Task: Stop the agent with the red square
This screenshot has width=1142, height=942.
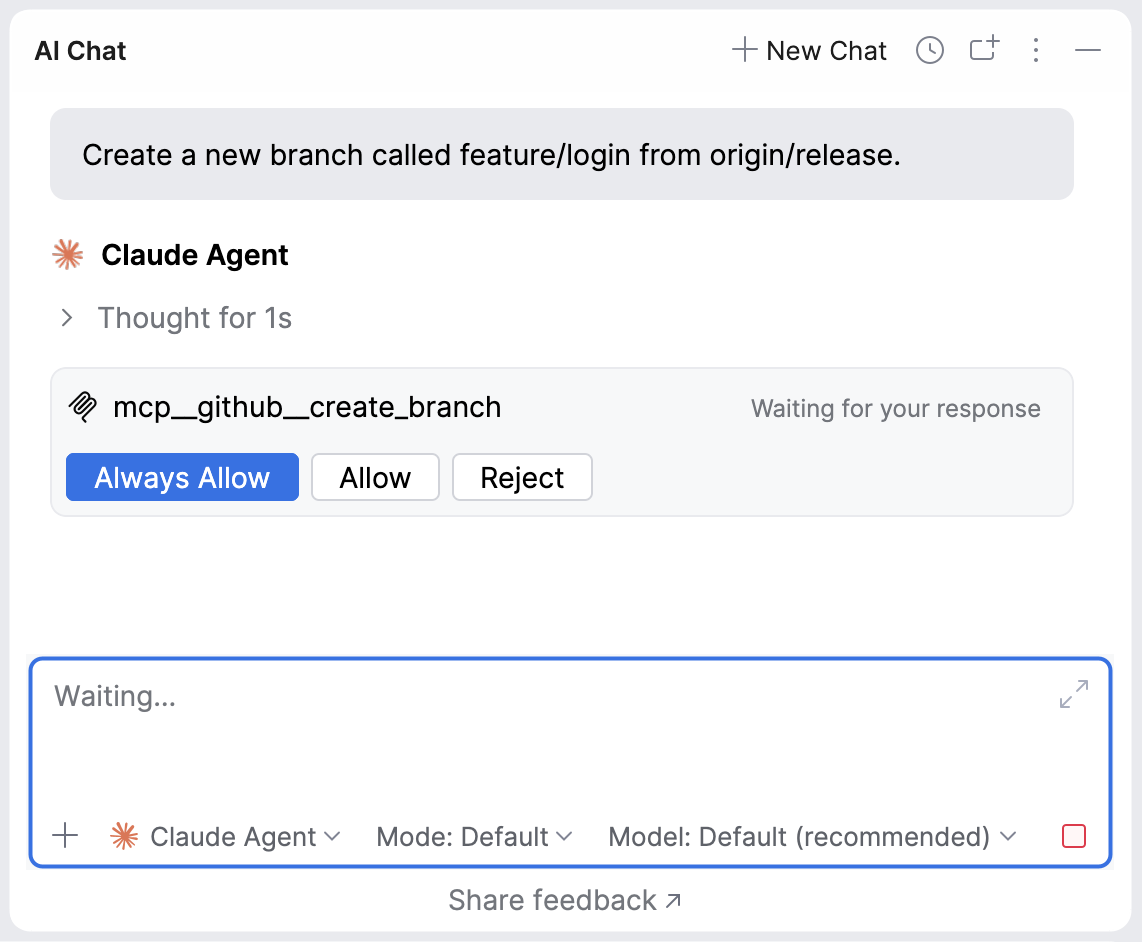Action: coord(1073,836)
